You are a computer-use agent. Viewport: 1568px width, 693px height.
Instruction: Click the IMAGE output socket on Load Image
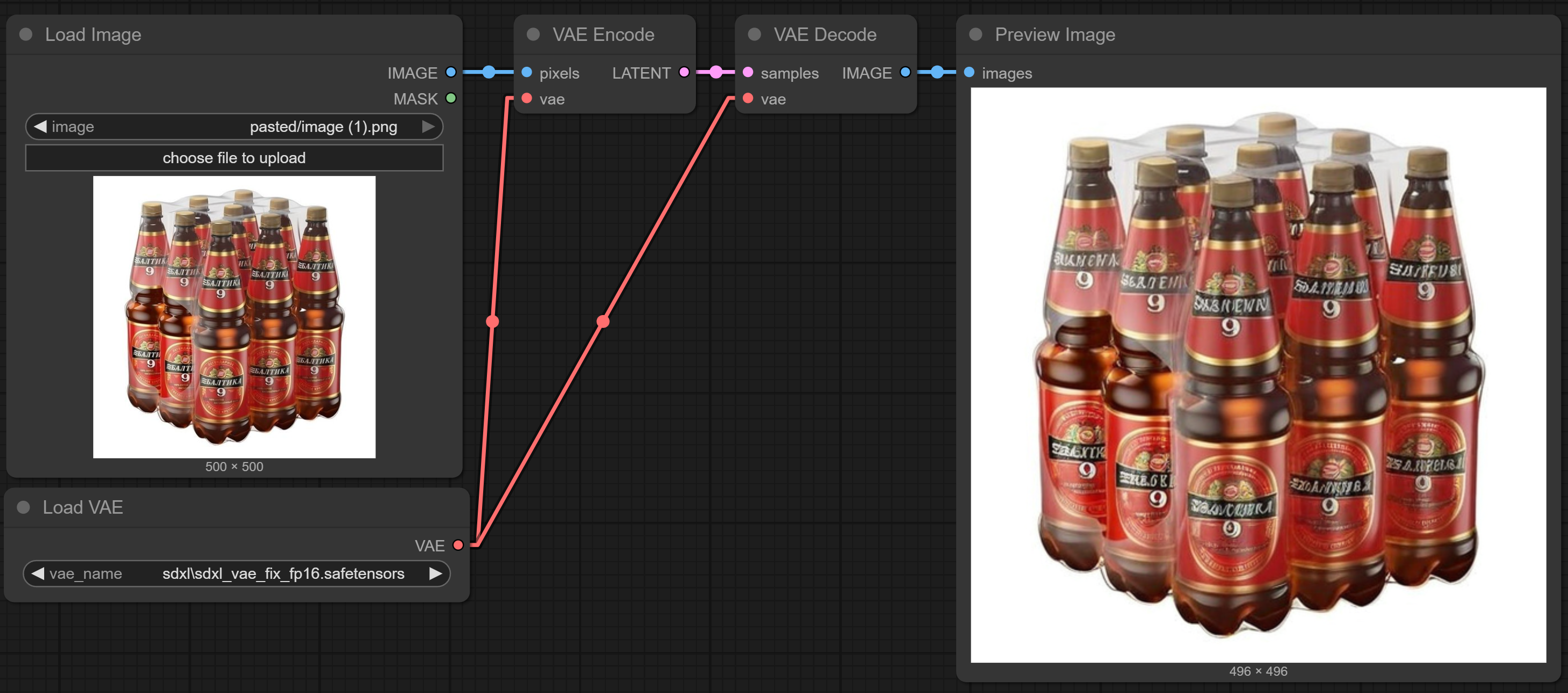(450, 72)
